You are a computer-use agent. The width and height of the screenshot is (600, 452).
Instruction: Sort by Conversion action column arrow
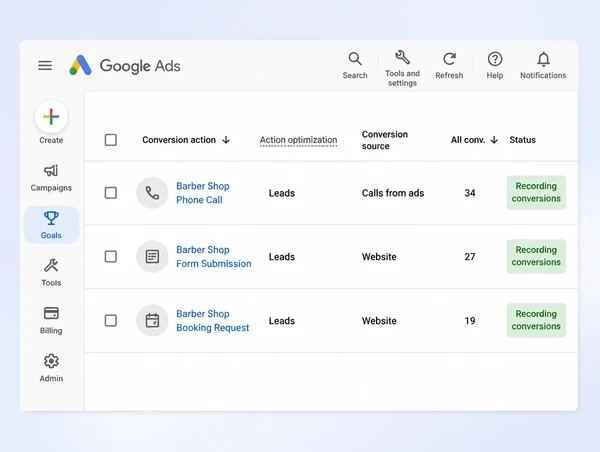226,140
